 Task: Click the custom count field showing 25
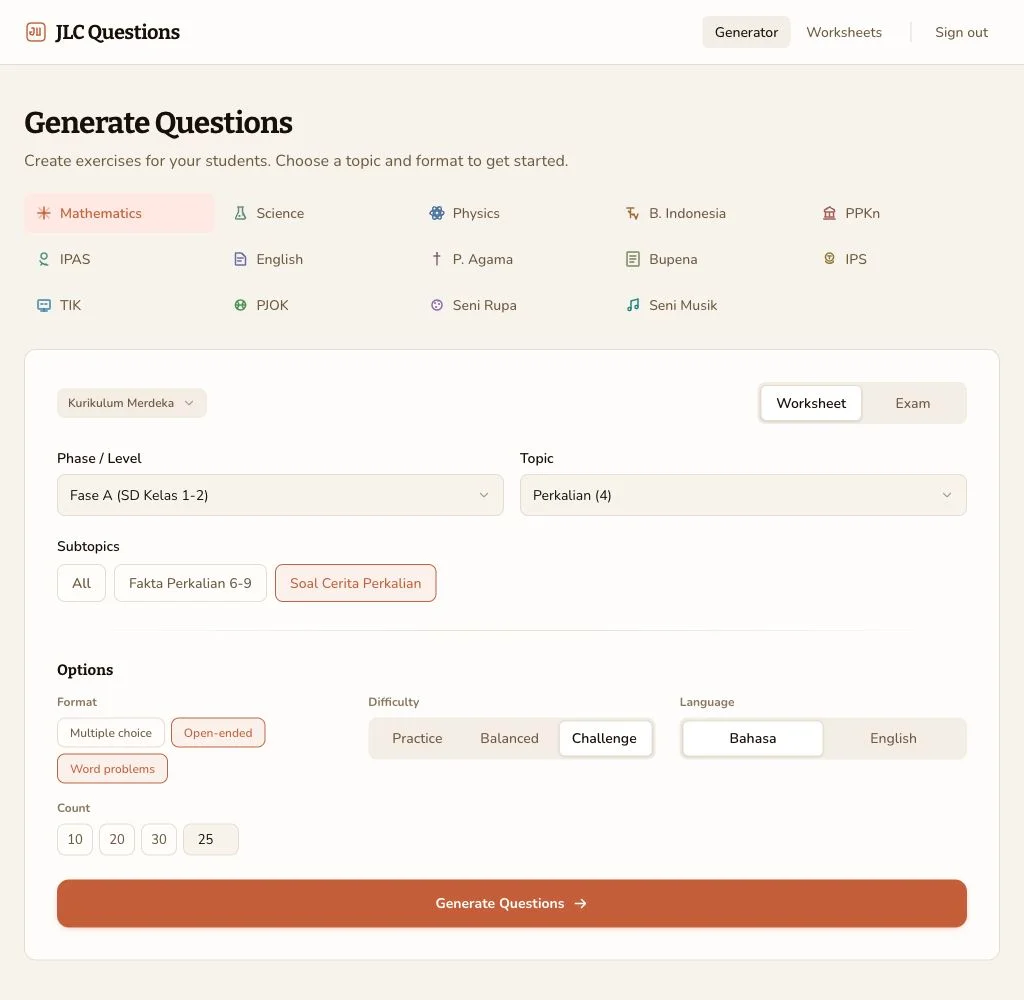(211, 839)
